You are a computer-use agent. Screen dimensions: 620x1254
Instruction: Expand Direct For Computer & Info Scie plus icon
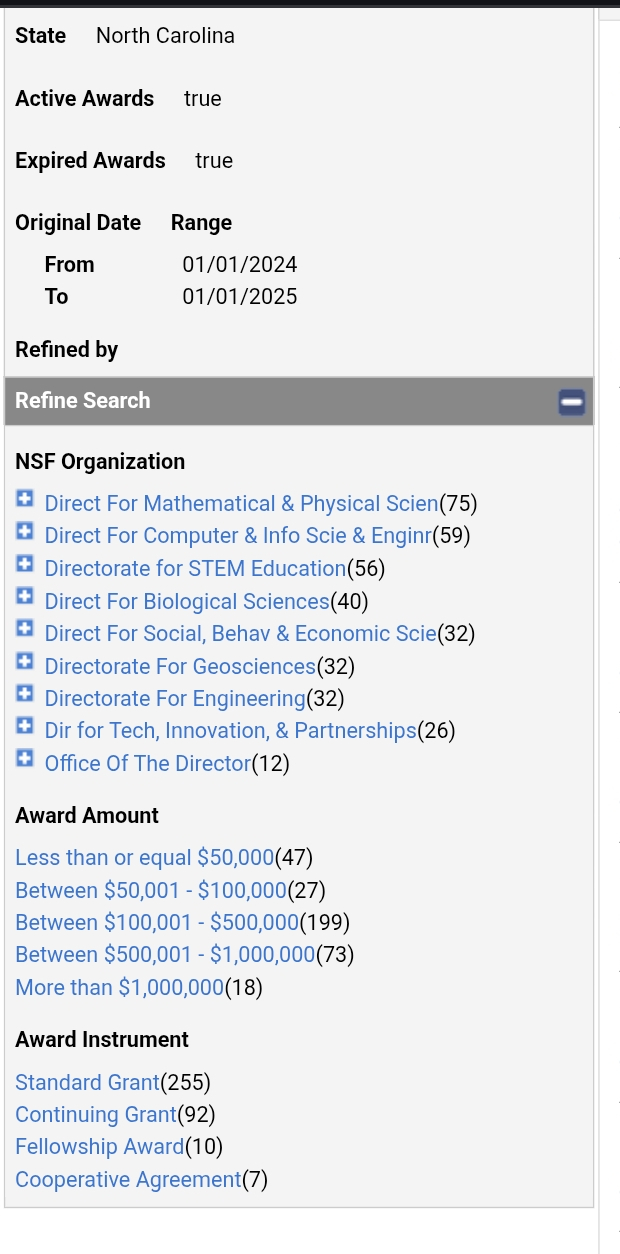[x=25, y=530]
